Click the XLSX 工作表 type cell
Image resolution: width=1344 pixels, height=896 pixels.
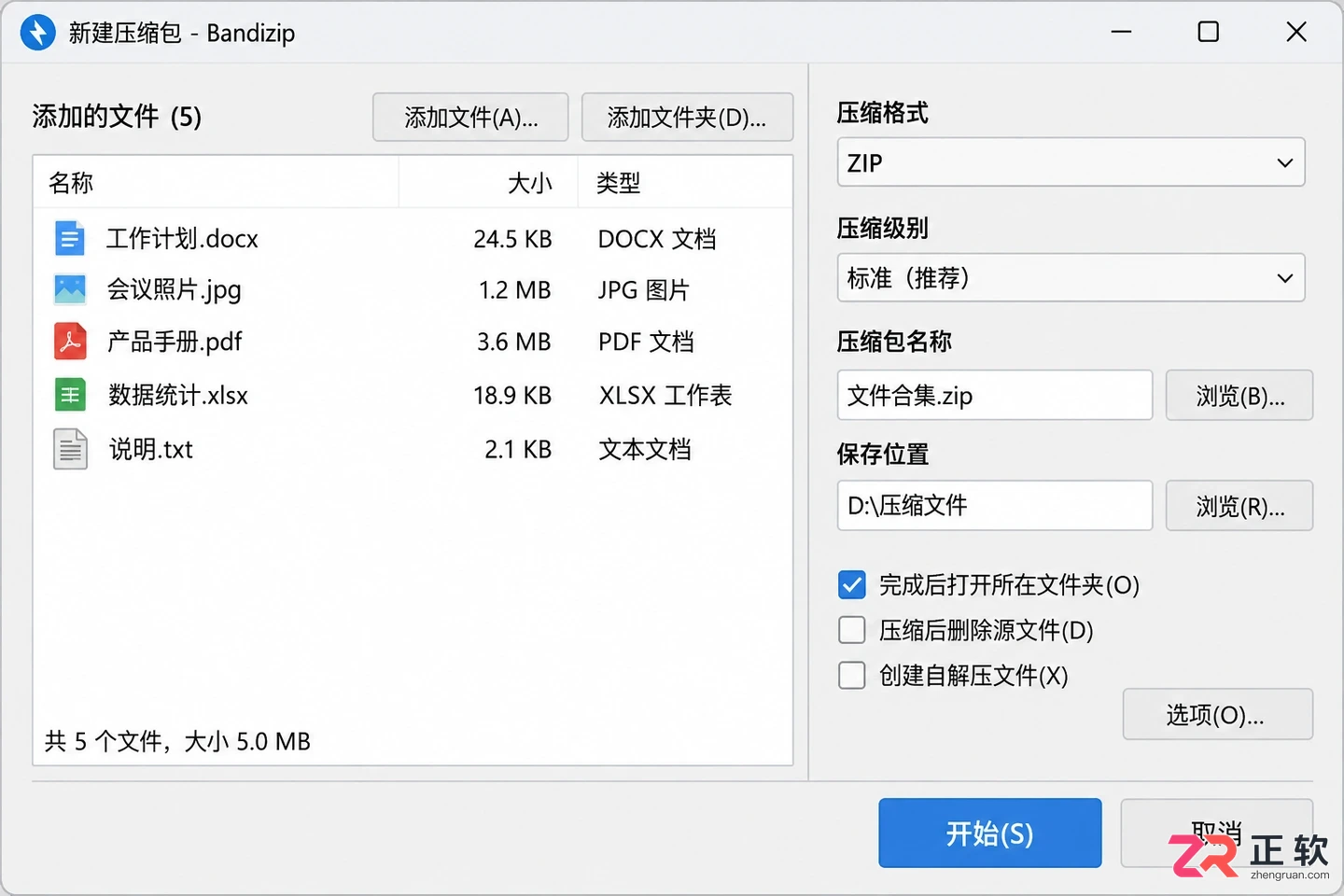pos(665,396)
